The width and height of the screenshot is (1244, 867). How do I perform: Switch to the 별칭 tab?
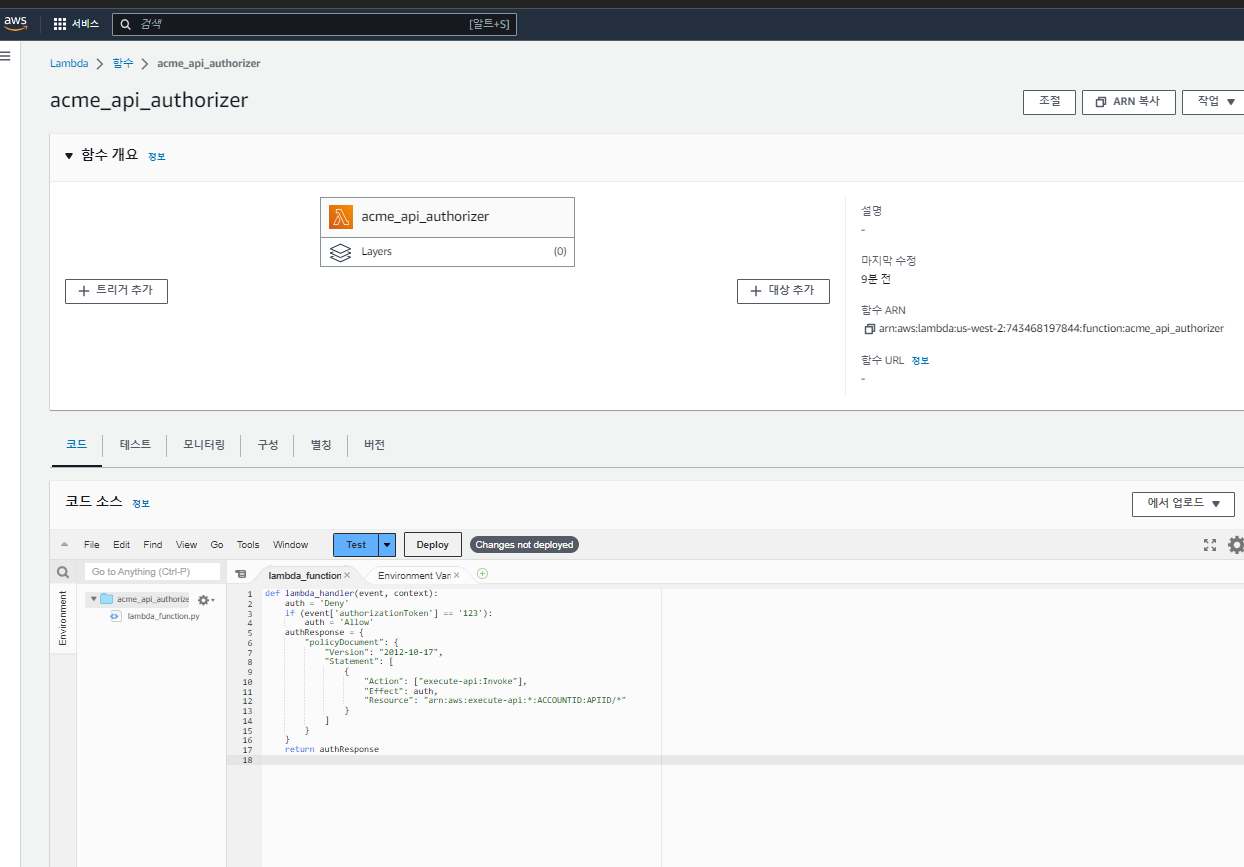click(x=321, y=445)
